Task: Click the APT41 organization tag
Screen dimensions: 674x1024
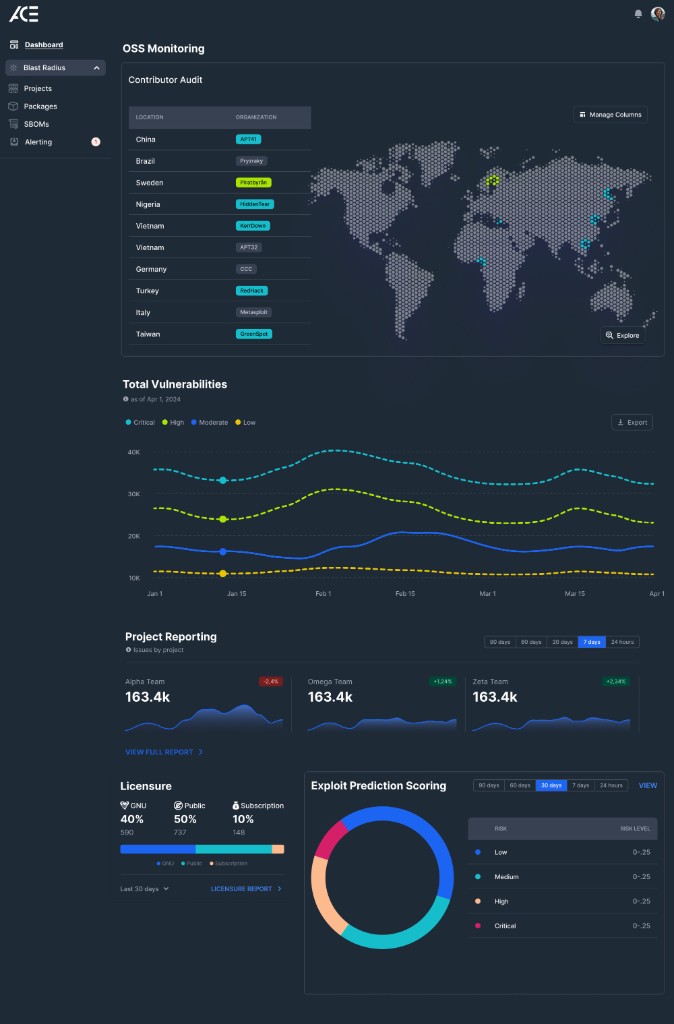Action: [248, 139]
